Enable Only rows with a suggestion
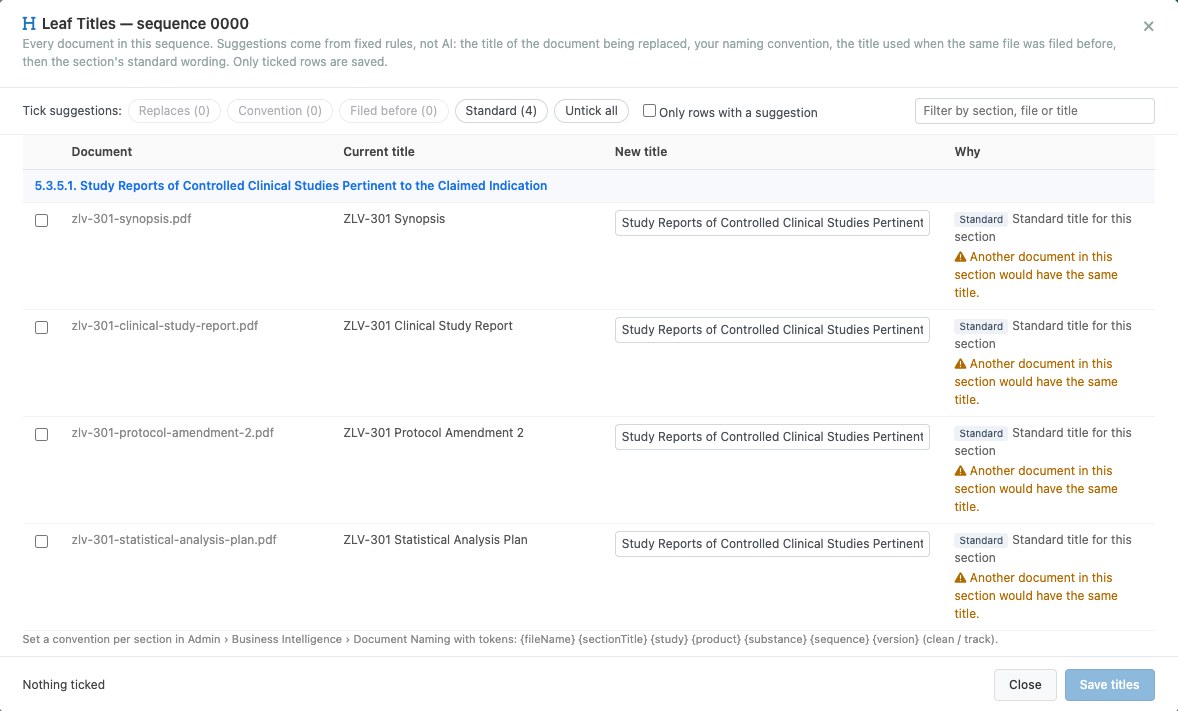The height and width of the screenshot is (711, 1178). [x=649, y=110]
